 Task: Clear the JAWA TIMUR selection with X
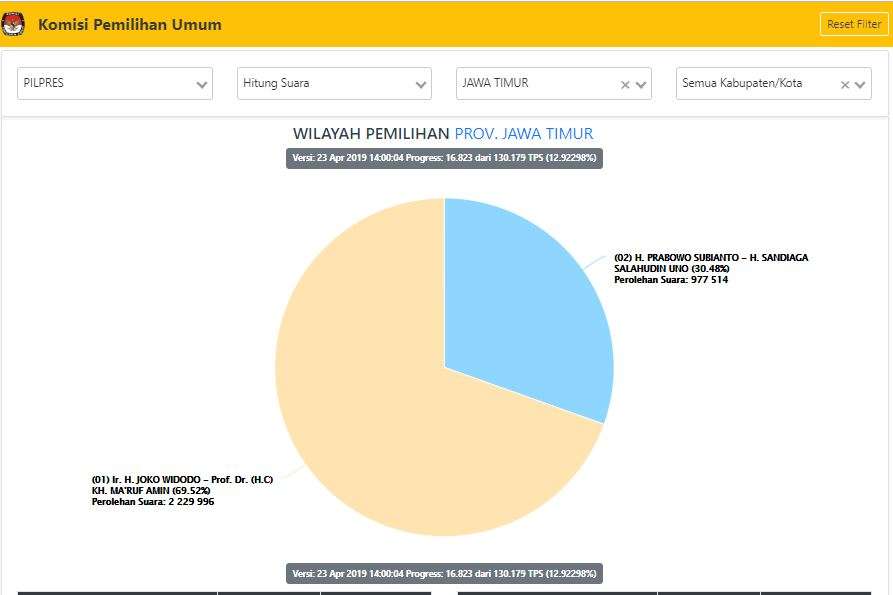click(625, 85)
